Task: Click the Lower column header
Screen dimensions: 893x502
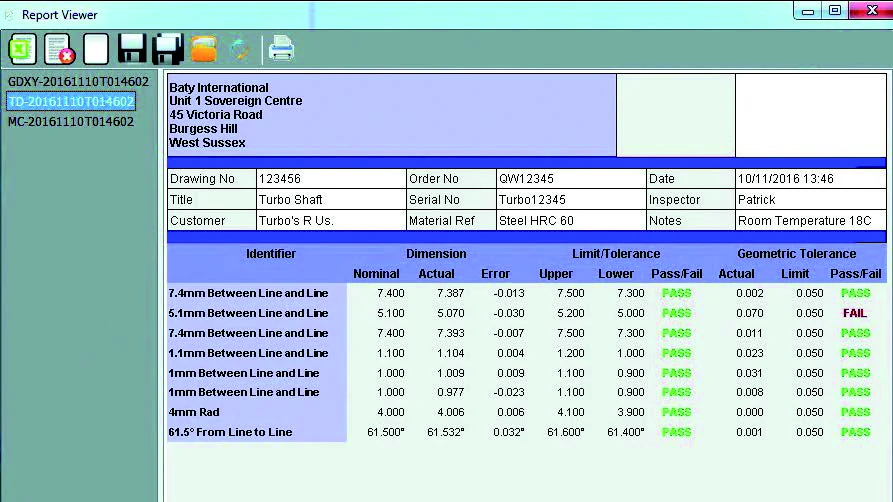Action: coord(616,274)
